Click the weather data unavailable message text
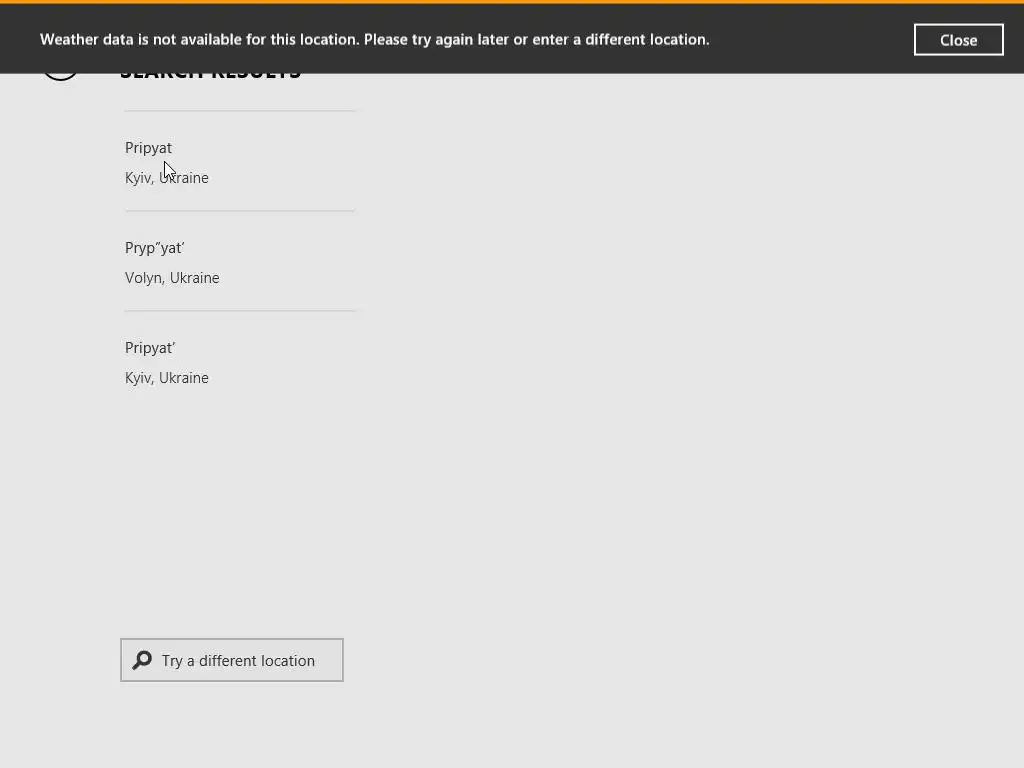The height and width of the screenshot is (768, 1024). [x=374, y=40]
